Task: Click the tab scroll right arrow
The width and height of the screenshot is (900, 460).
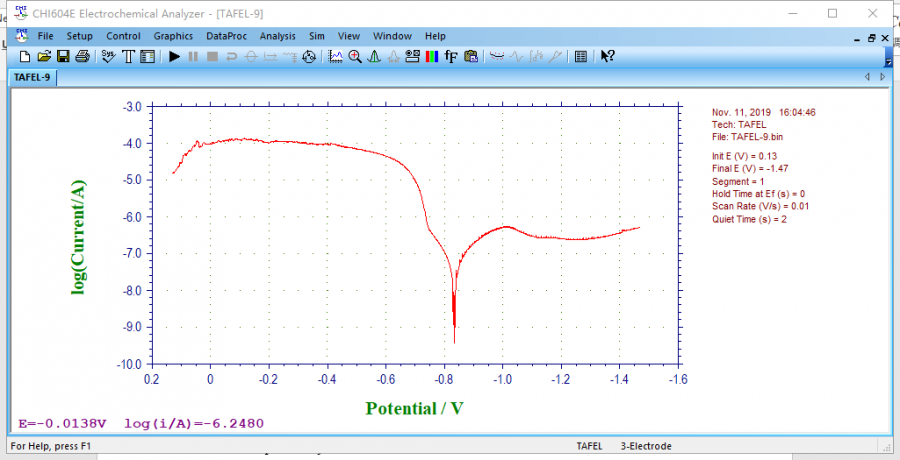Action: (x=884, y=77)
